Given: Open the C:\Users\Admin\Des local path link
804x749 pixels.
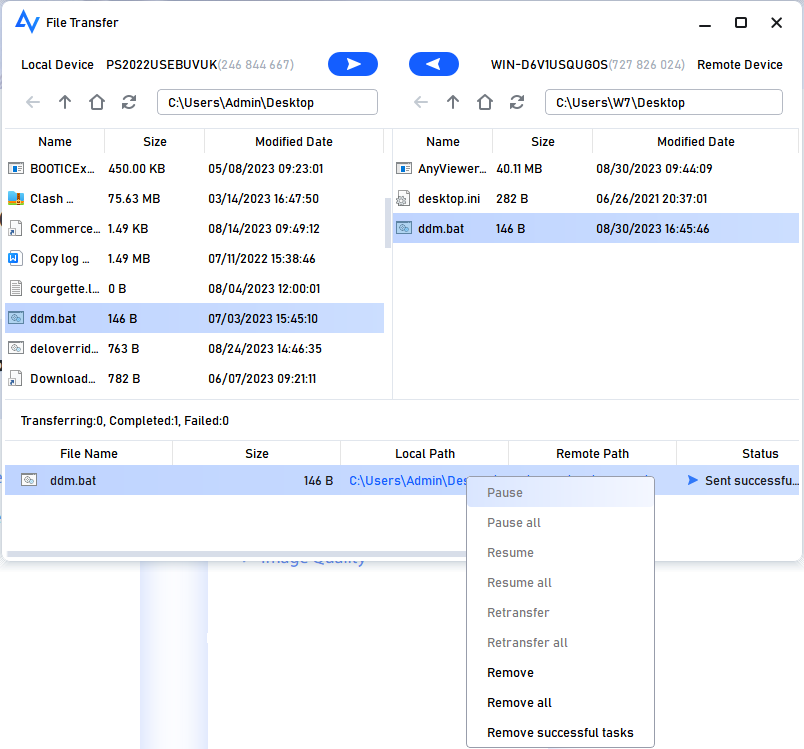Looking at the screenshot, I should [408, 480].
